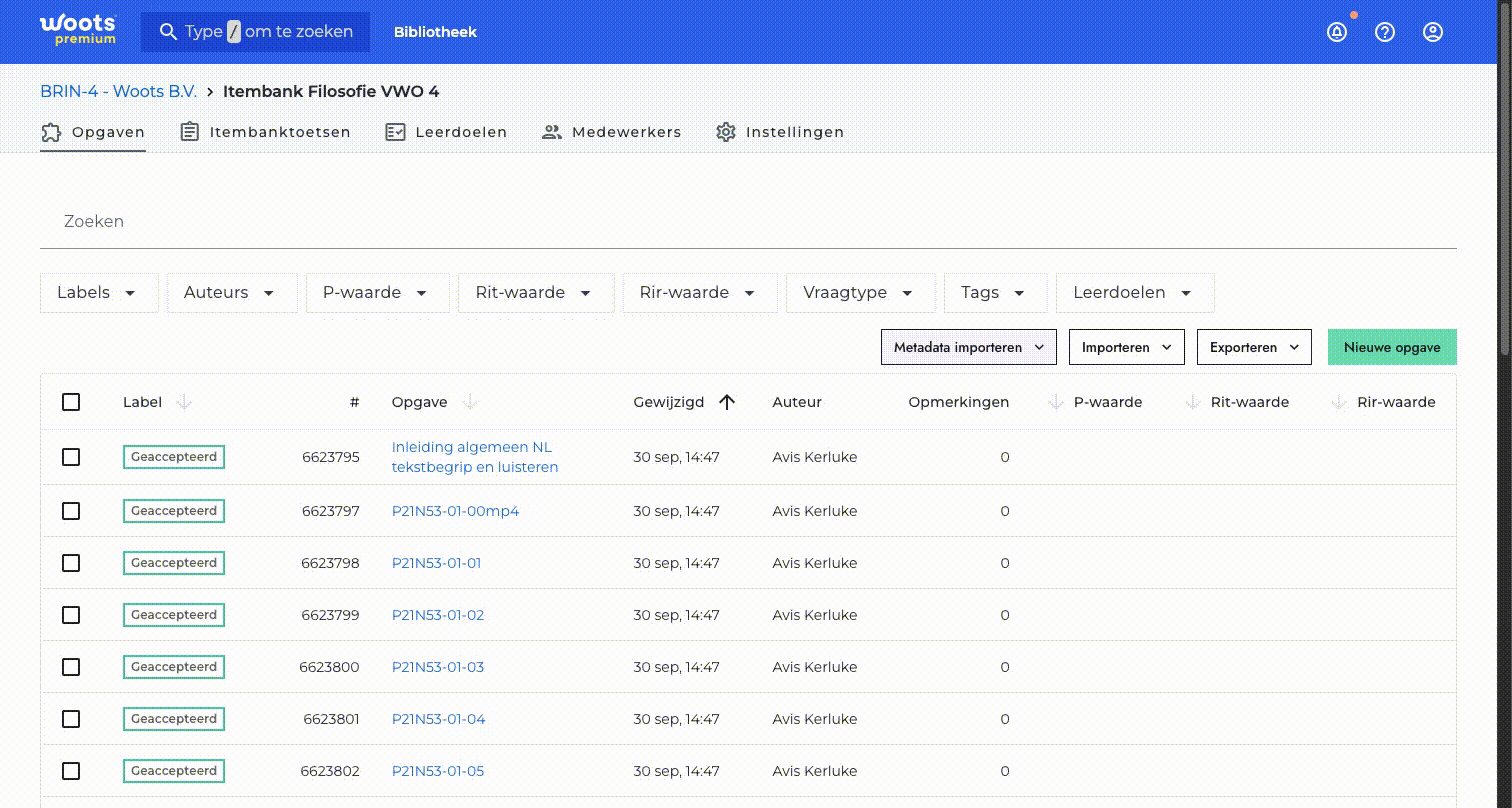Toggle the select-all checkbox in table header

[71, 402]
